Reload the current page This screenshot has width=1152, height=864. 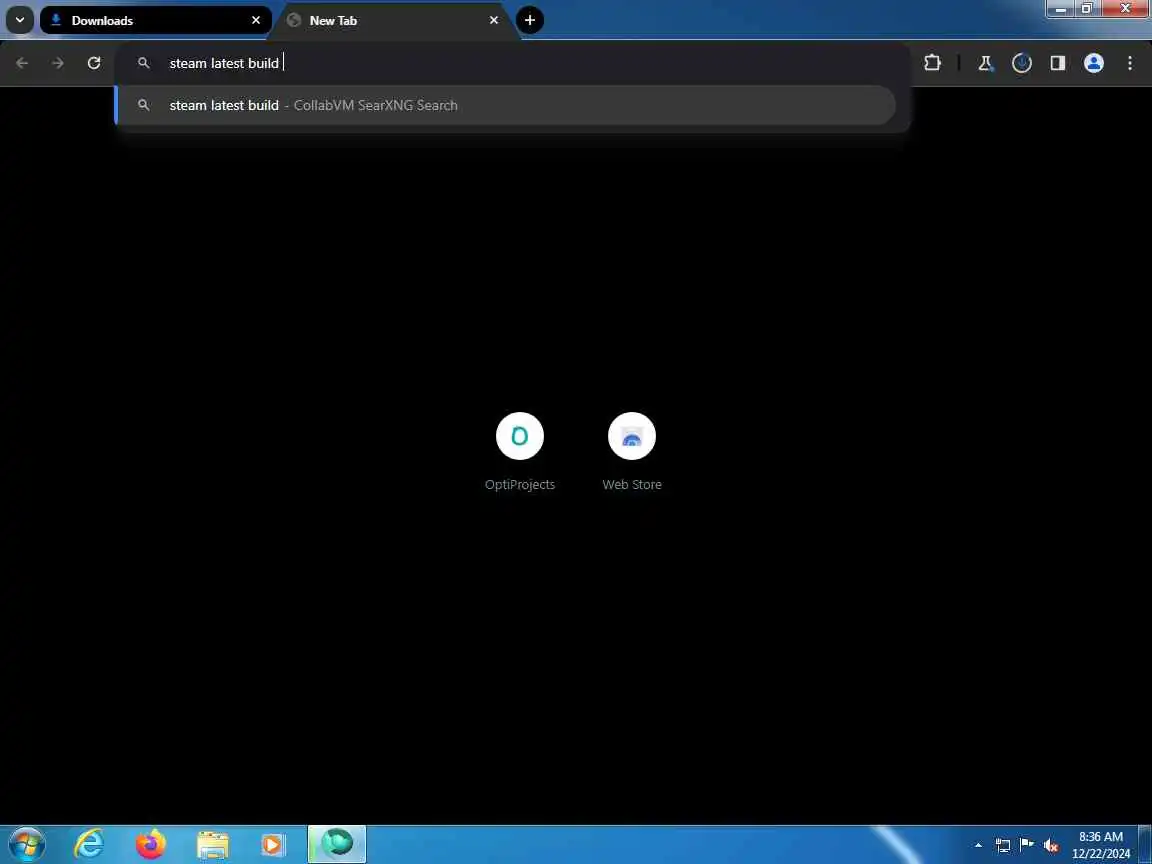(x=94, y=63)
